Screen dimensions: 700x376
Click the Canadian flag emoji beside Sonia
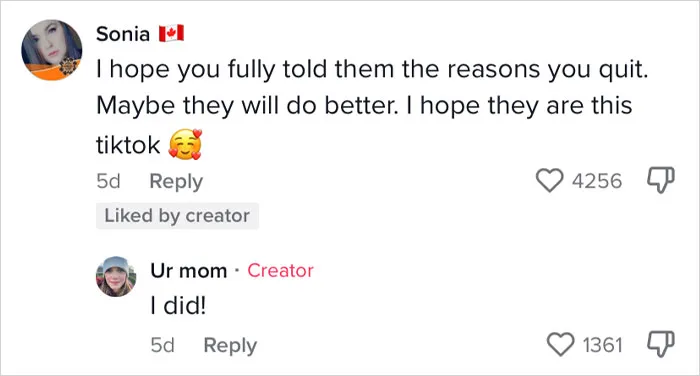[171, 33]
